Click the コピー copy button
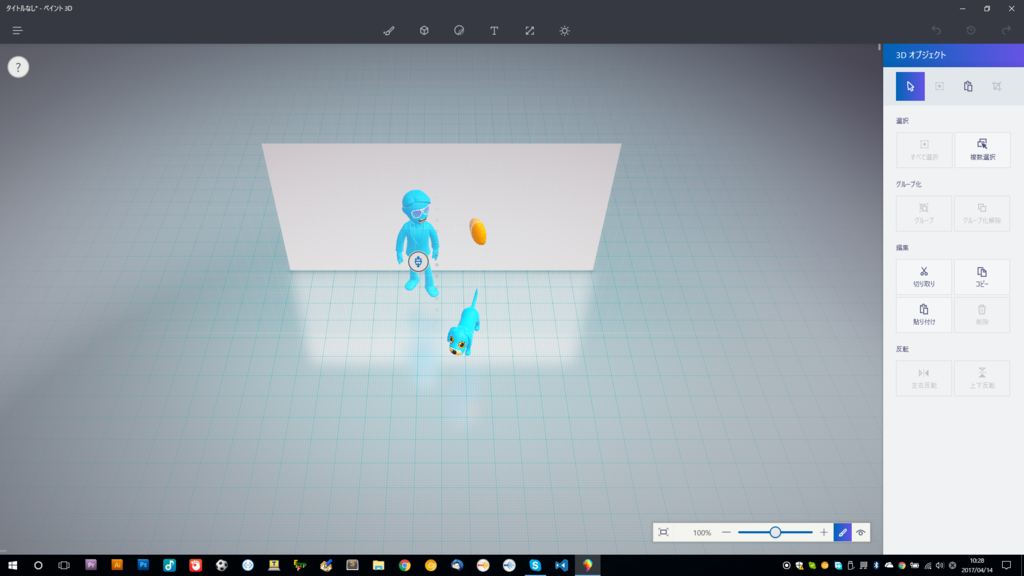Screen dimensions: 1024x576 tap(982, 277)
